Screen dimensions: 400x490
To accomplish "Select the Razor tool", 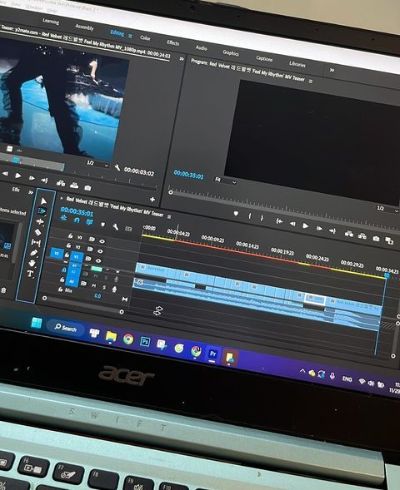I will [x=38, y=232].
